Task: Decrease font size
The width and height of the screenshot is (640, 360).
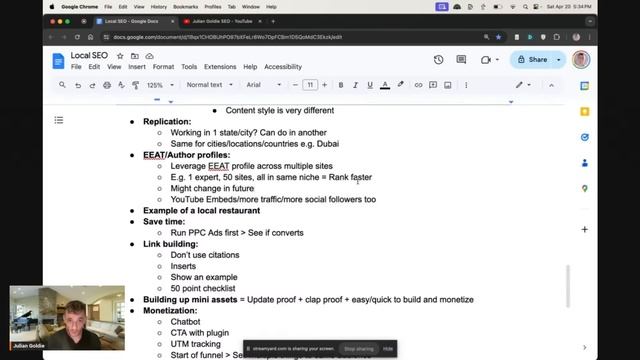Action: [295, 85]
